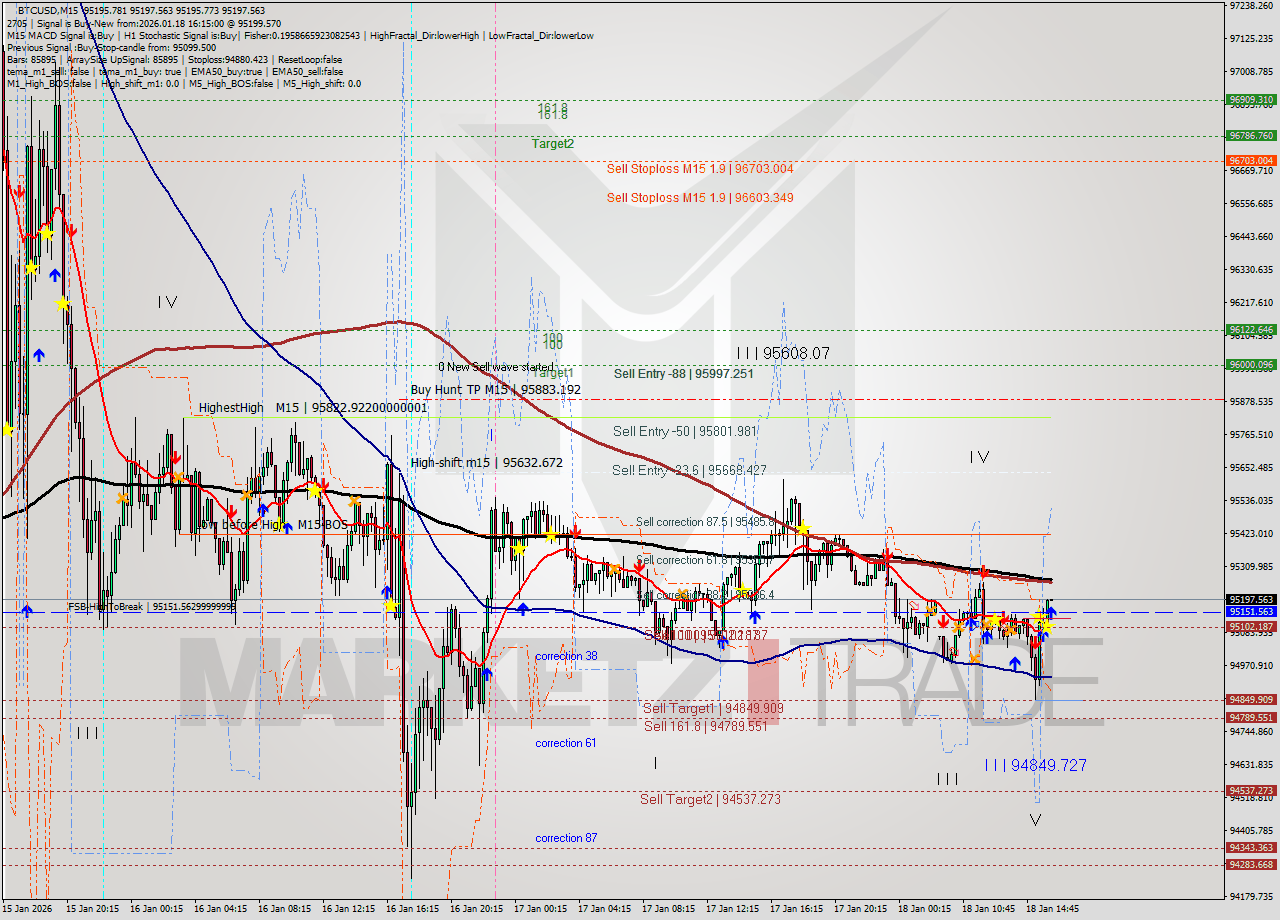Screen dimensions: 1280x920
Task: Select the Sell Entry -88 95997.251 text
Action: tap(686, 374)
